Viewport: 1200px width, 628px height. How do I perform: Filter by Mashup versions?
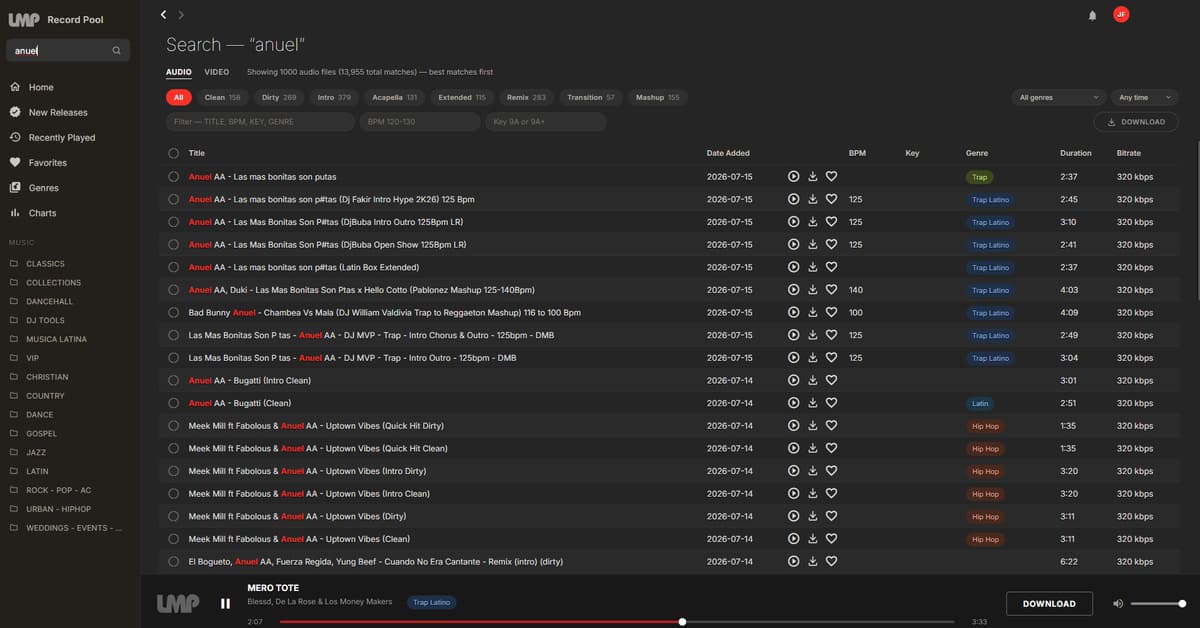pyautogui.click(x=657, y=98)
